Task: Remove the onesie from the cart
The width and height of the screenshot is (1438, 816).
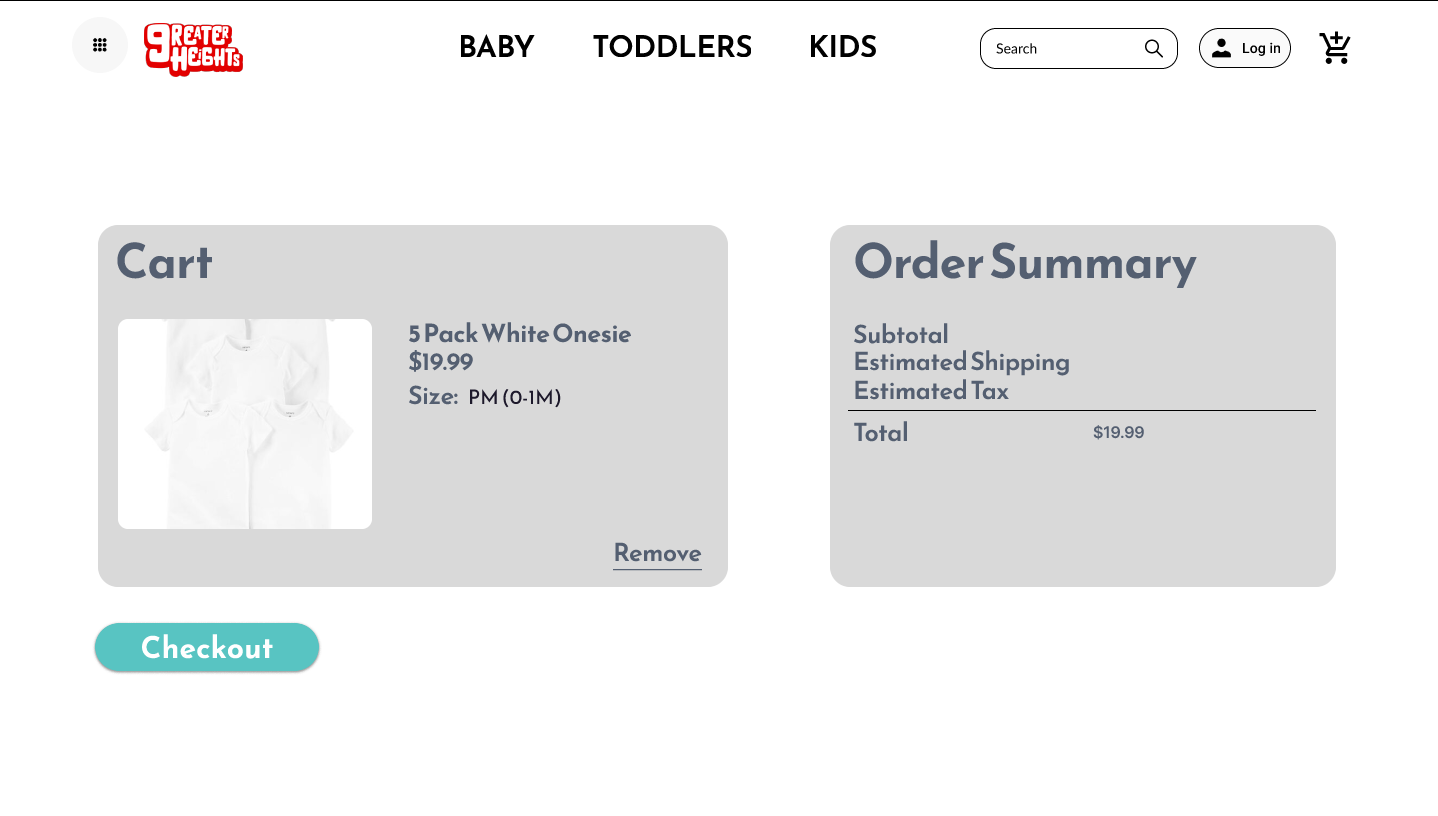Action: point(657,553)
